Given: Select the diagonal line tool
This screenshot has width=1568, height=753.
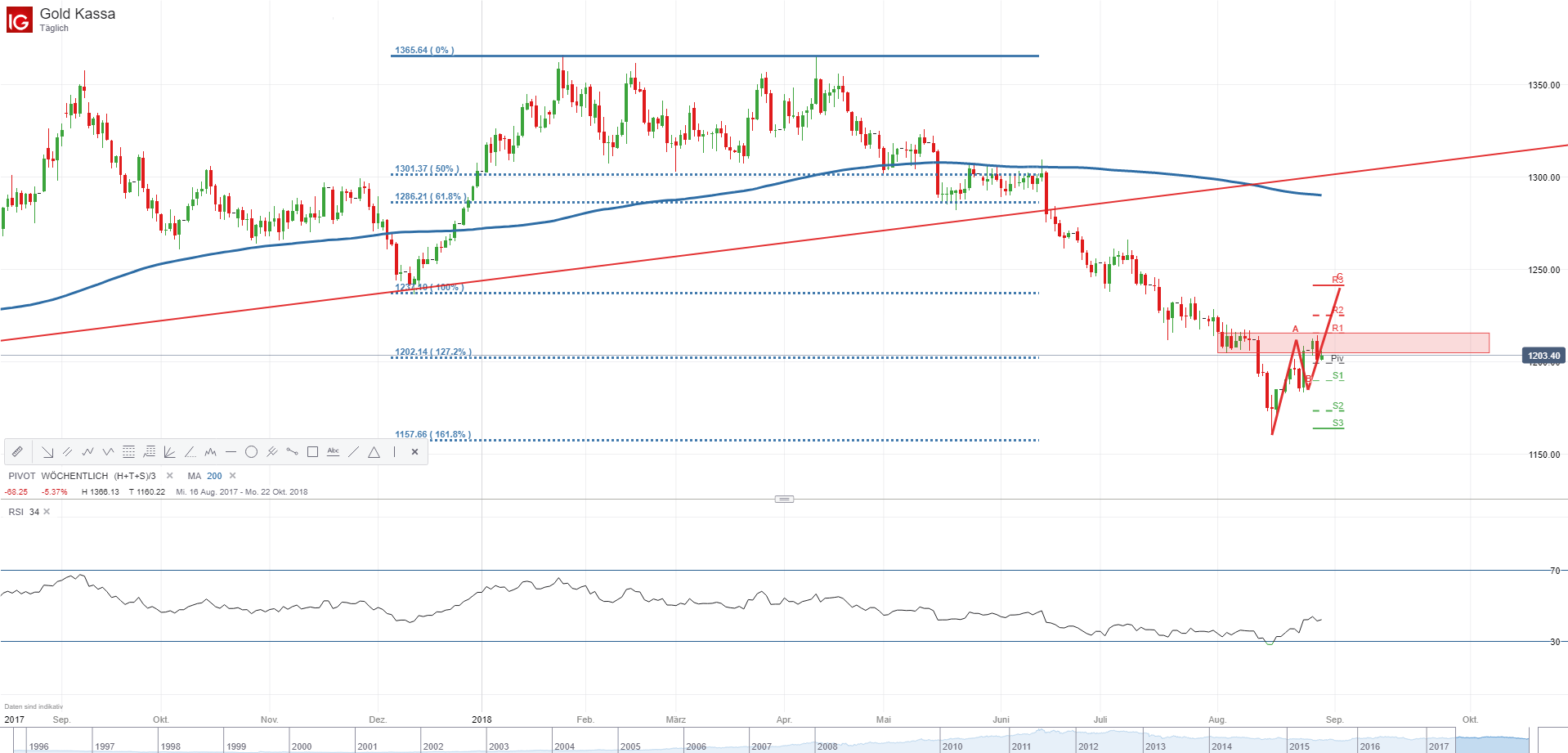Looking at the screenshot, I should point(354,451).
